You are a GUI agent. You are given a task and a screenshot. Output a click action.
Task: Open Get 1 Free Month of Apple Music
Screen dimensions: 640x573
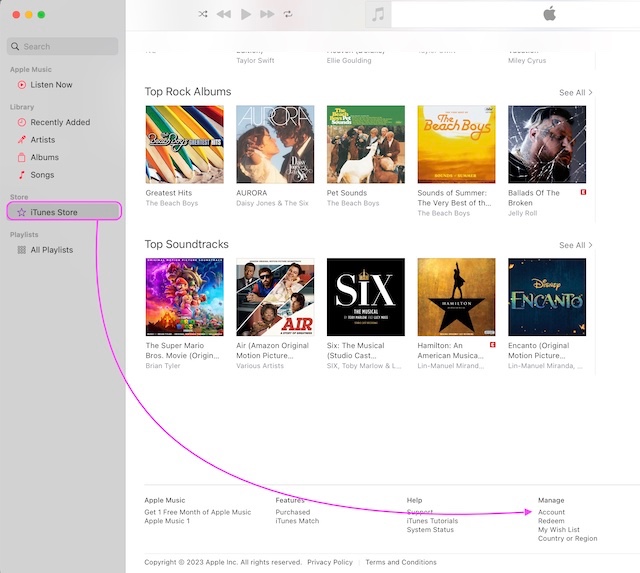pos(198,512)
